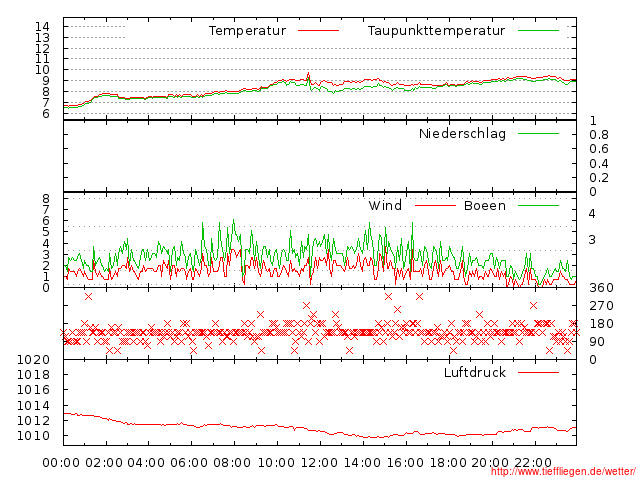
Task: Click the 90 wind direction axis label
Action: (x=597, y=342)
